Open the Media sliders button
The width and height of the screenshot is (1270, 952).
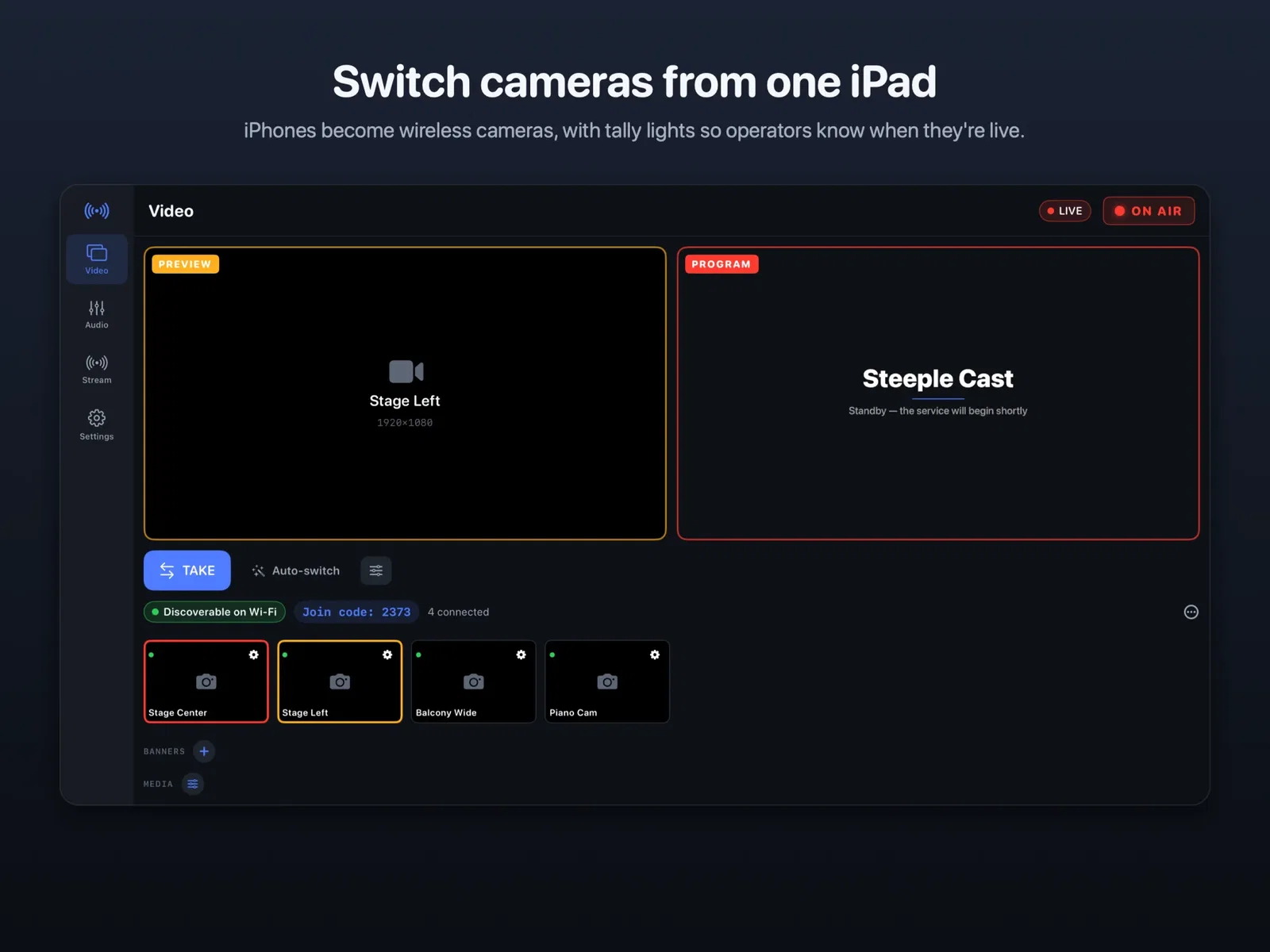(x=193, y=784)
